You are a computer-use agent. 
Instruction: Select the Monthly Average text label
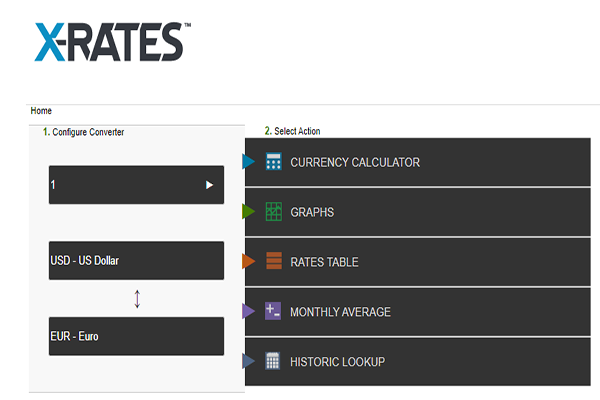point(340,312)
